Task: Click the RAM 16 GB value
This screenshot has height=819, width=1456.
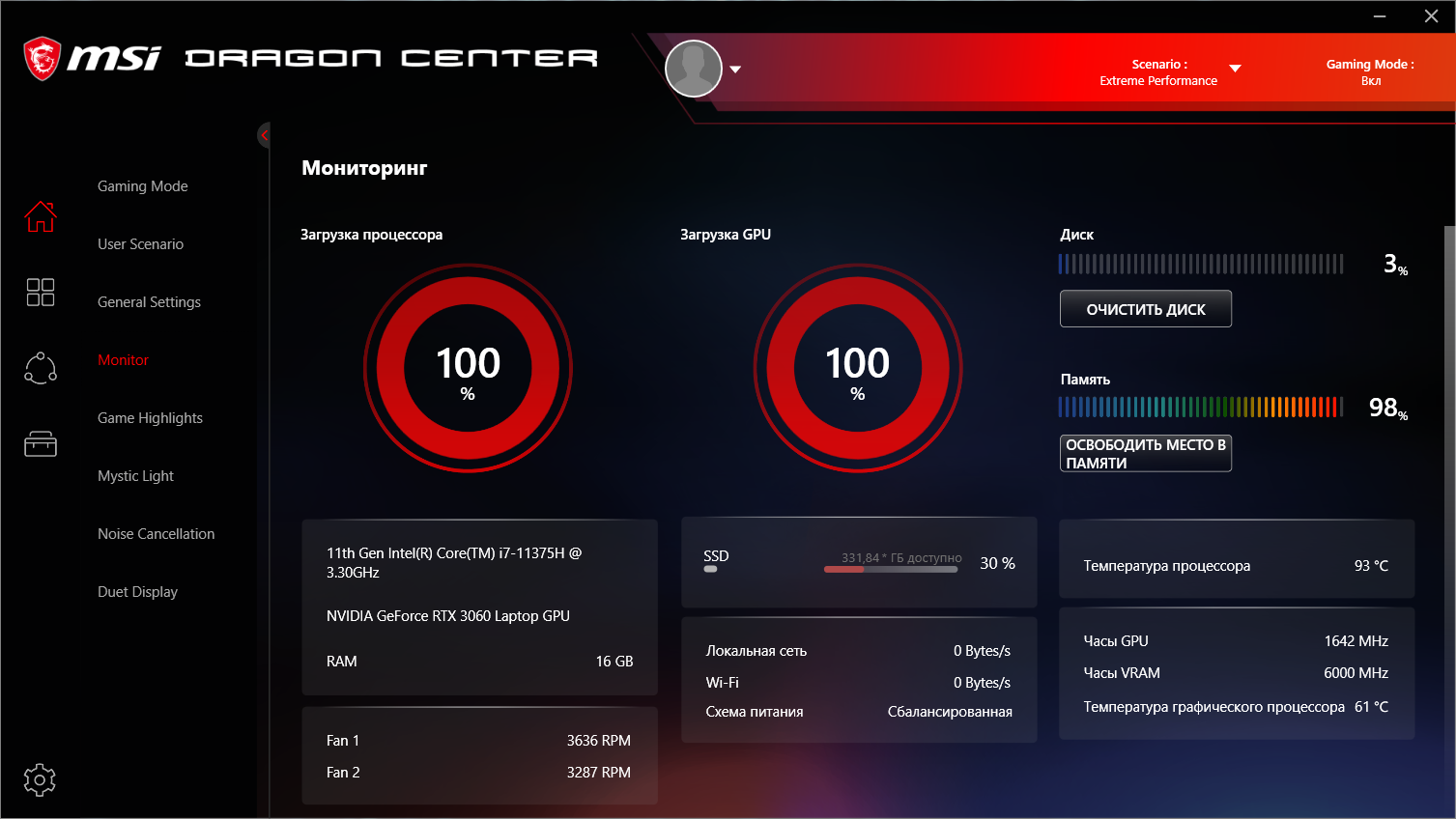Action: click(x=614, y=662)
